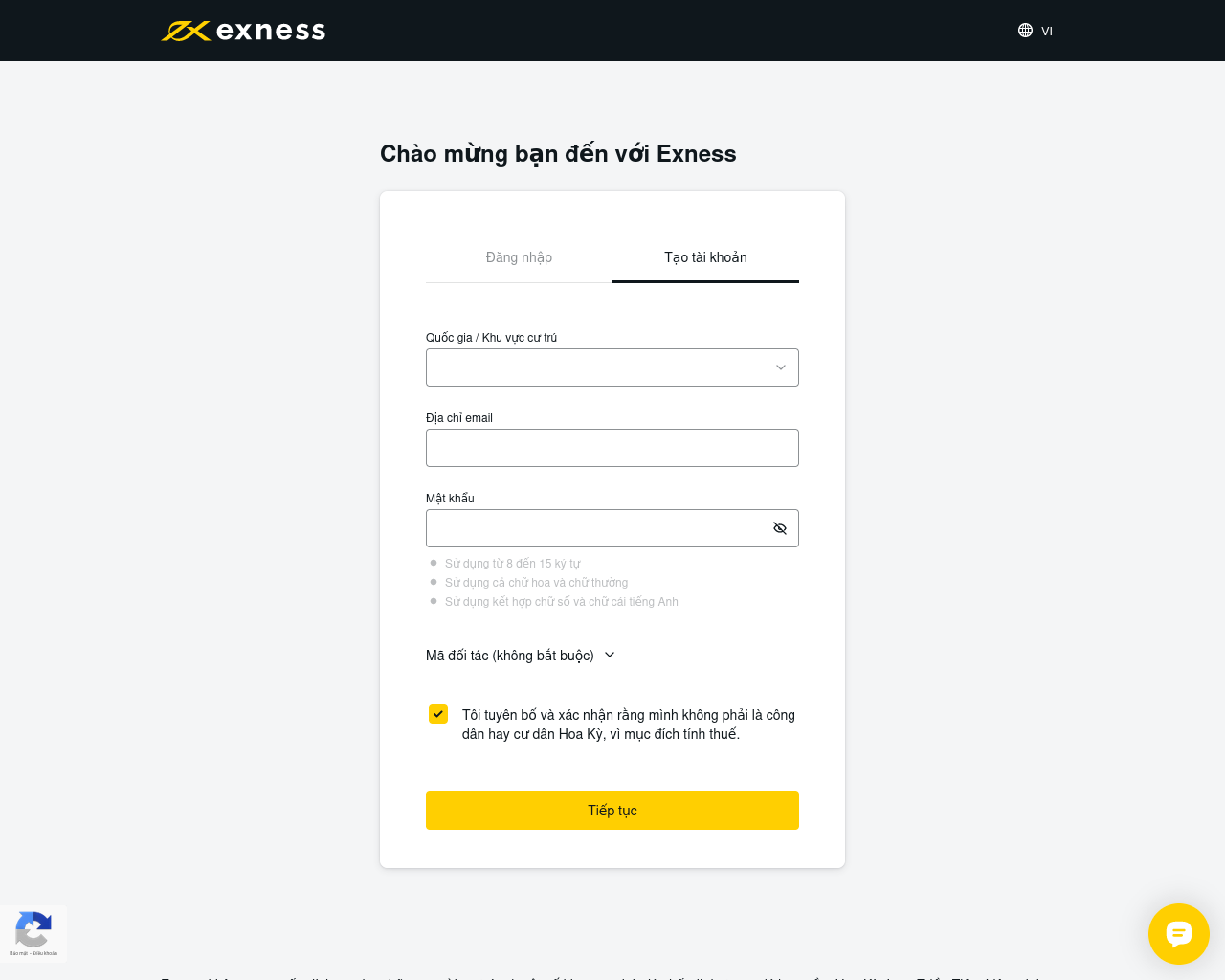The image size is (1225, 980).
Task: Click the yellow Tiếp tục button
Action: tap(612, 811)
